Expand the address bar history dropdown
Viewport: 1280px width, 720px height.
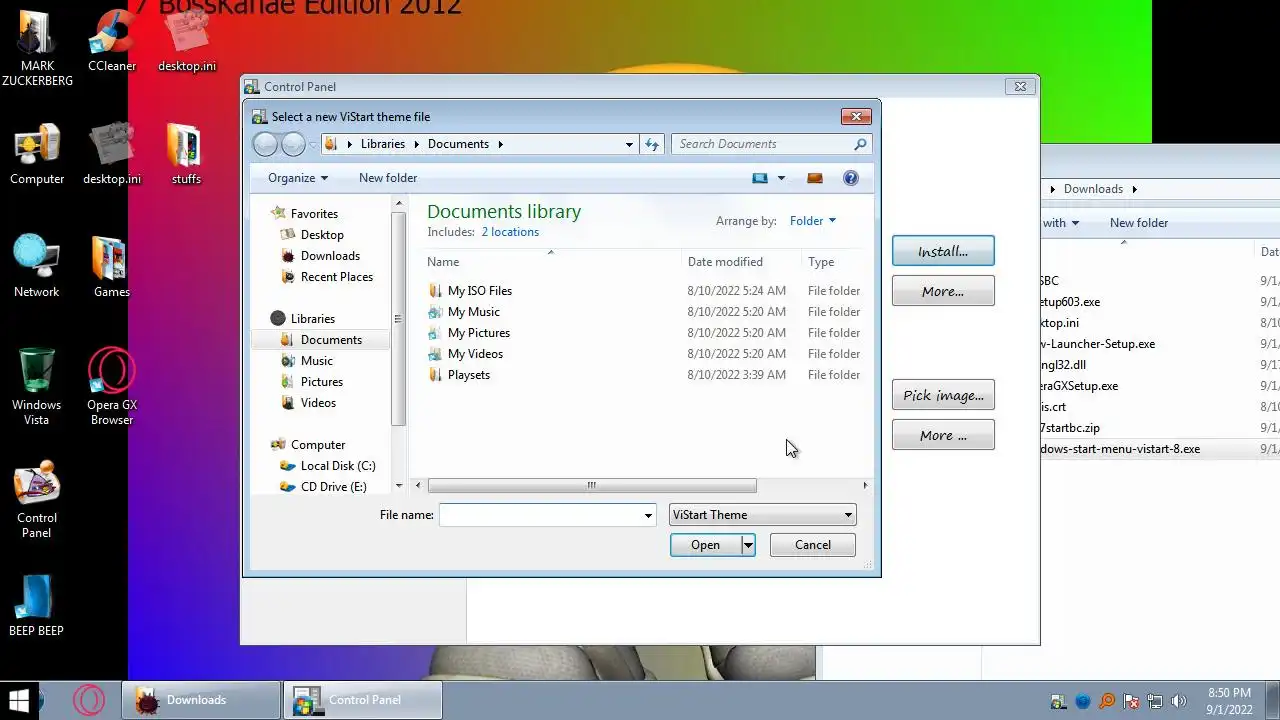coord(629,144)
